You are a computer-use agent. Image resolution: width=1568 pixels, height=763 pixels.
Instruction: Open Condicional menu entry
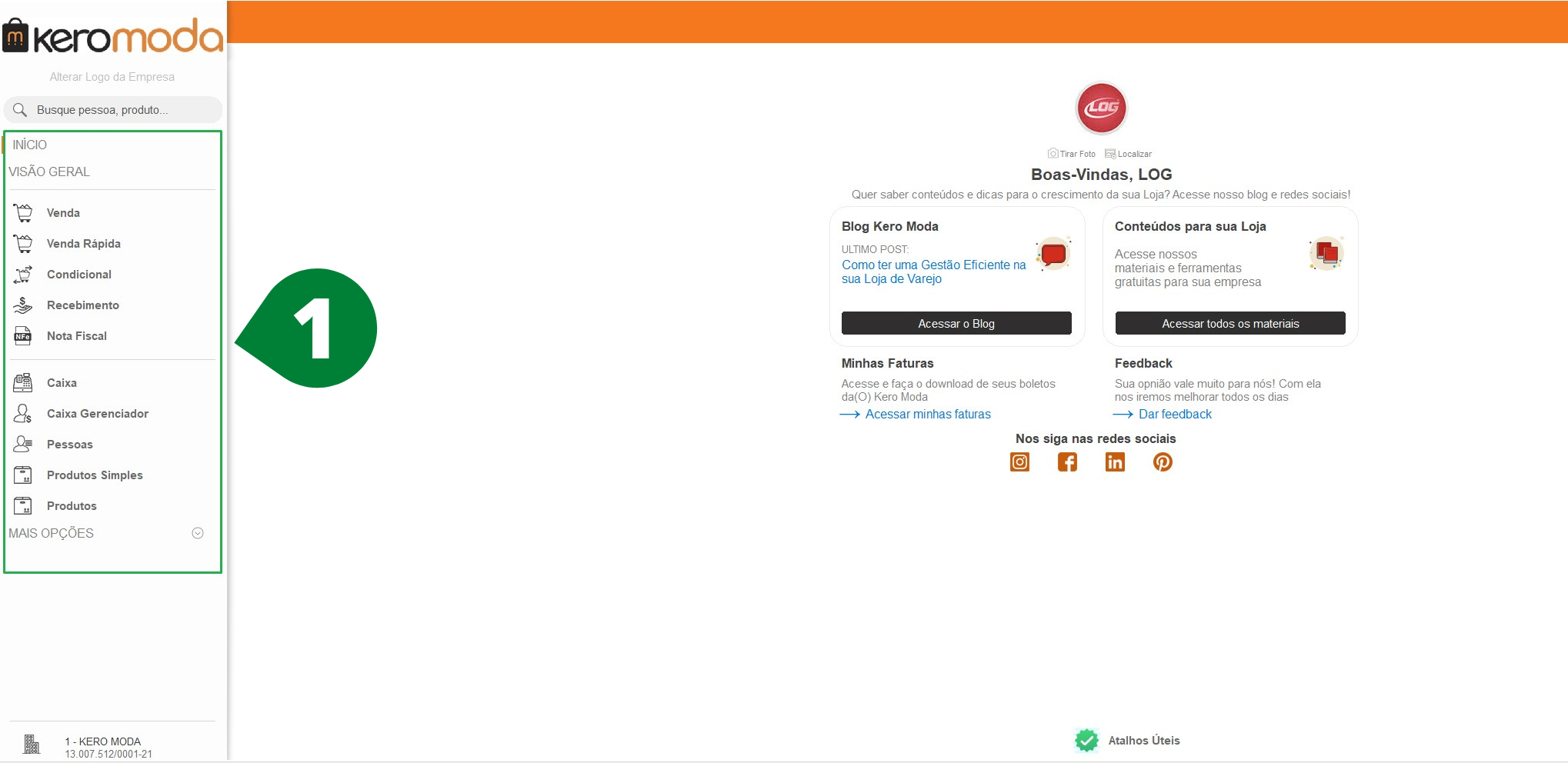pyautogui.click(x=79, y=275)
